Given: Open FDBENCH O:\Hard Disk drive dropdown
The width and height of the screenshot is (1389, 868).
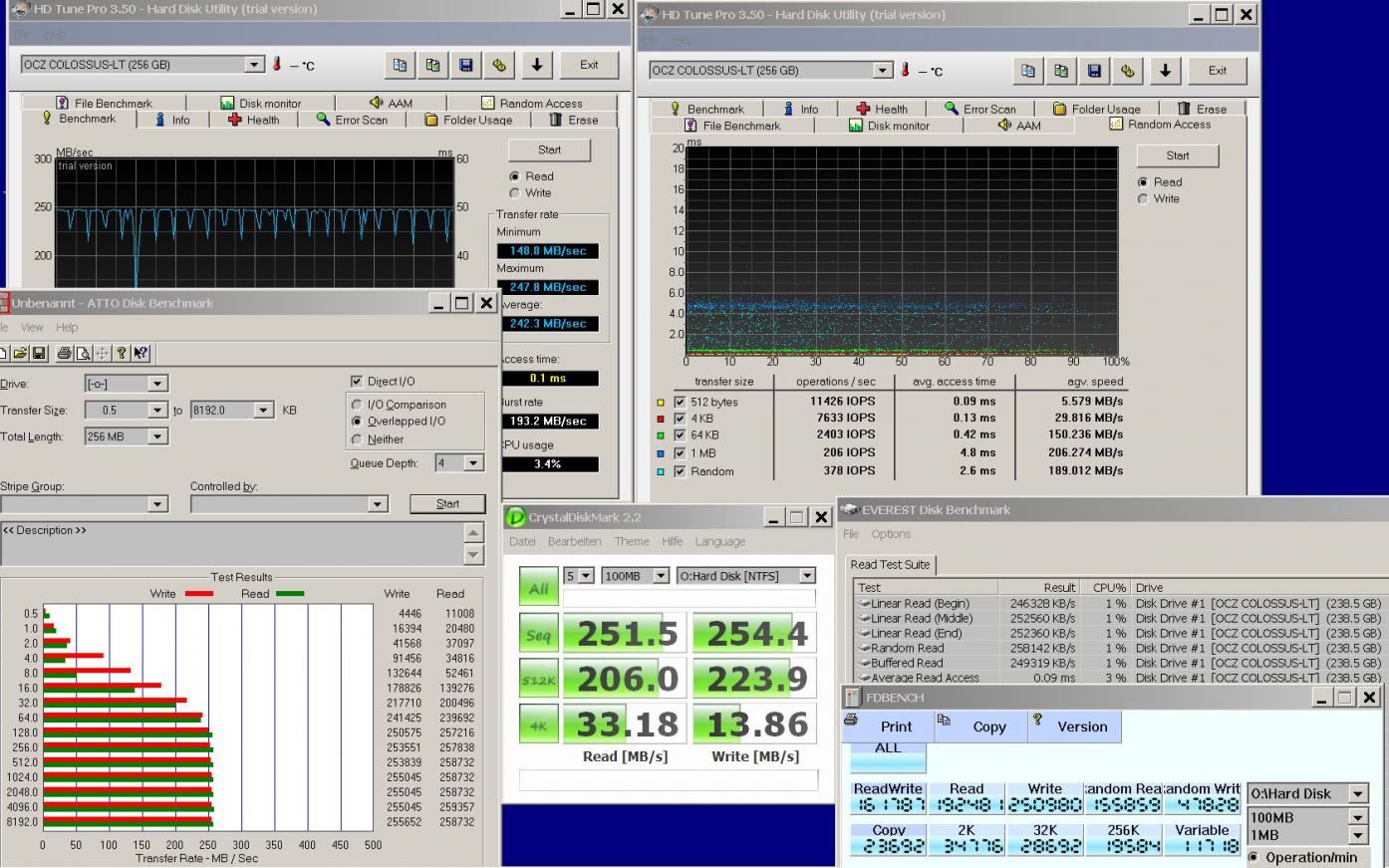Looking at the screenshot, I should point(1358,793).
